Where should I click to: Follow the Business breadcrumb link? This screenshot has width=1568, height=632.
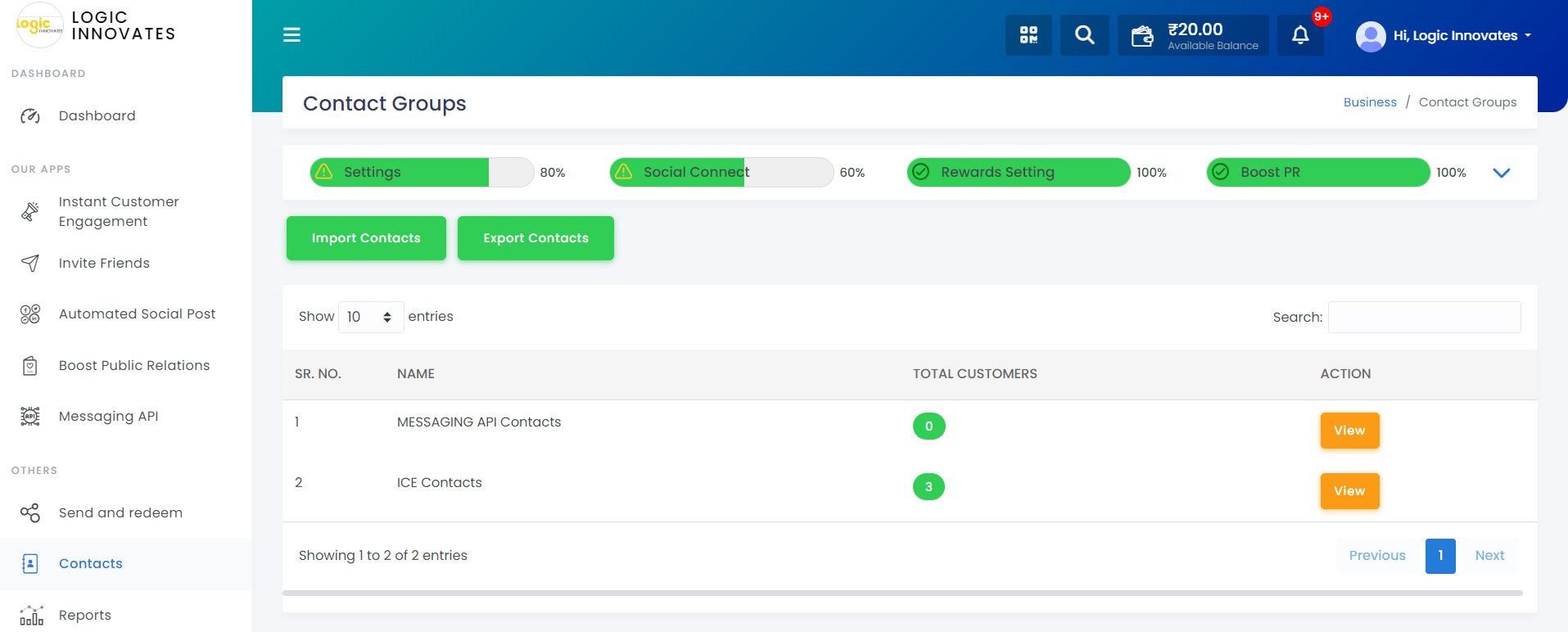pyautogui.click(x=1370, y=102)
